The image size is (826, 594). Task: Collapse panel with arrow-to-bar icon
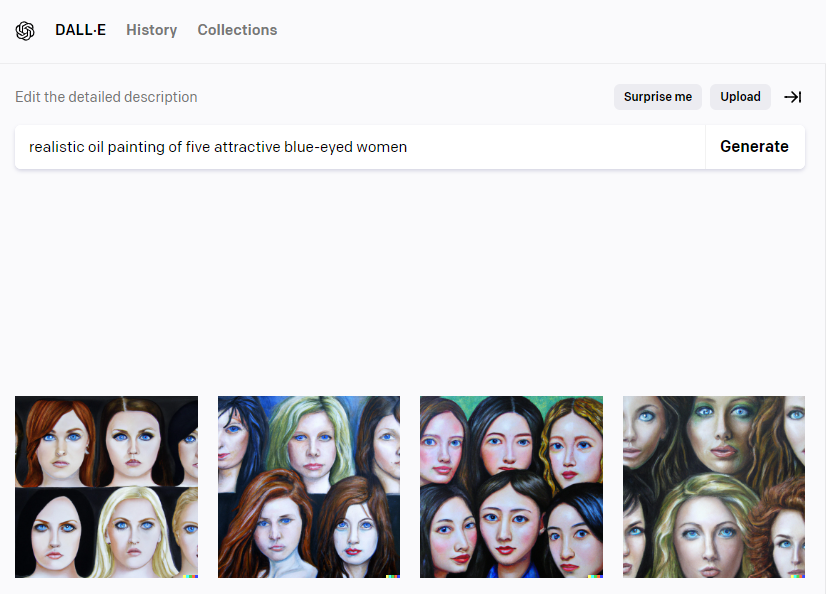(x=793, y=97)
